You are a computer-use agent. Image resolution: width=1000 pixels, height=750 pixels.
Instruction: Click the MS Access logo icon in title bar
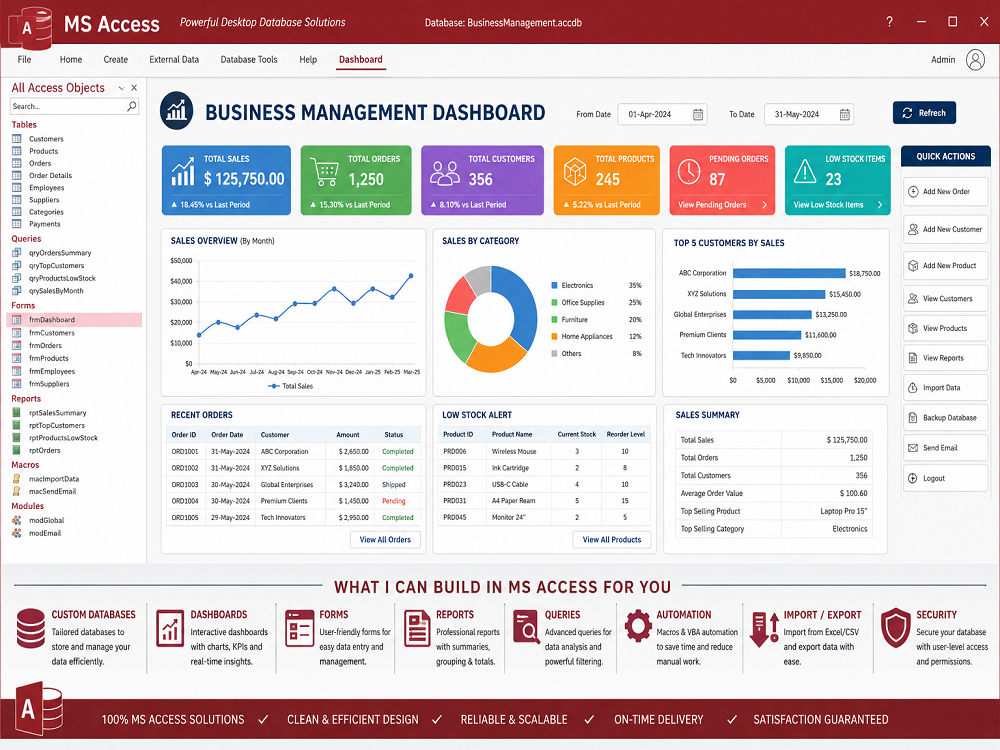(x=28, y=27)
